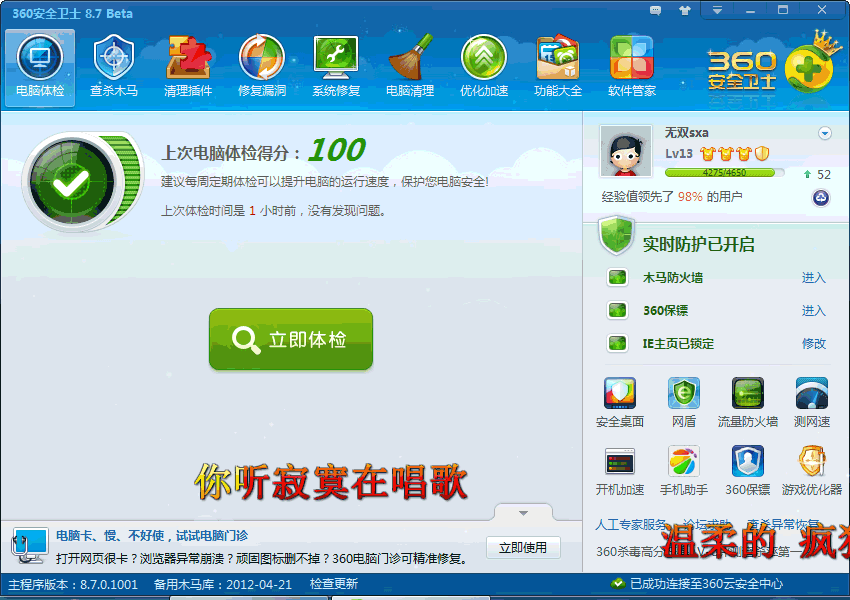The image size is (850, 600).
Task: Open 电脑卡、慢、不好使 clinic link
Action: [152, 536]
